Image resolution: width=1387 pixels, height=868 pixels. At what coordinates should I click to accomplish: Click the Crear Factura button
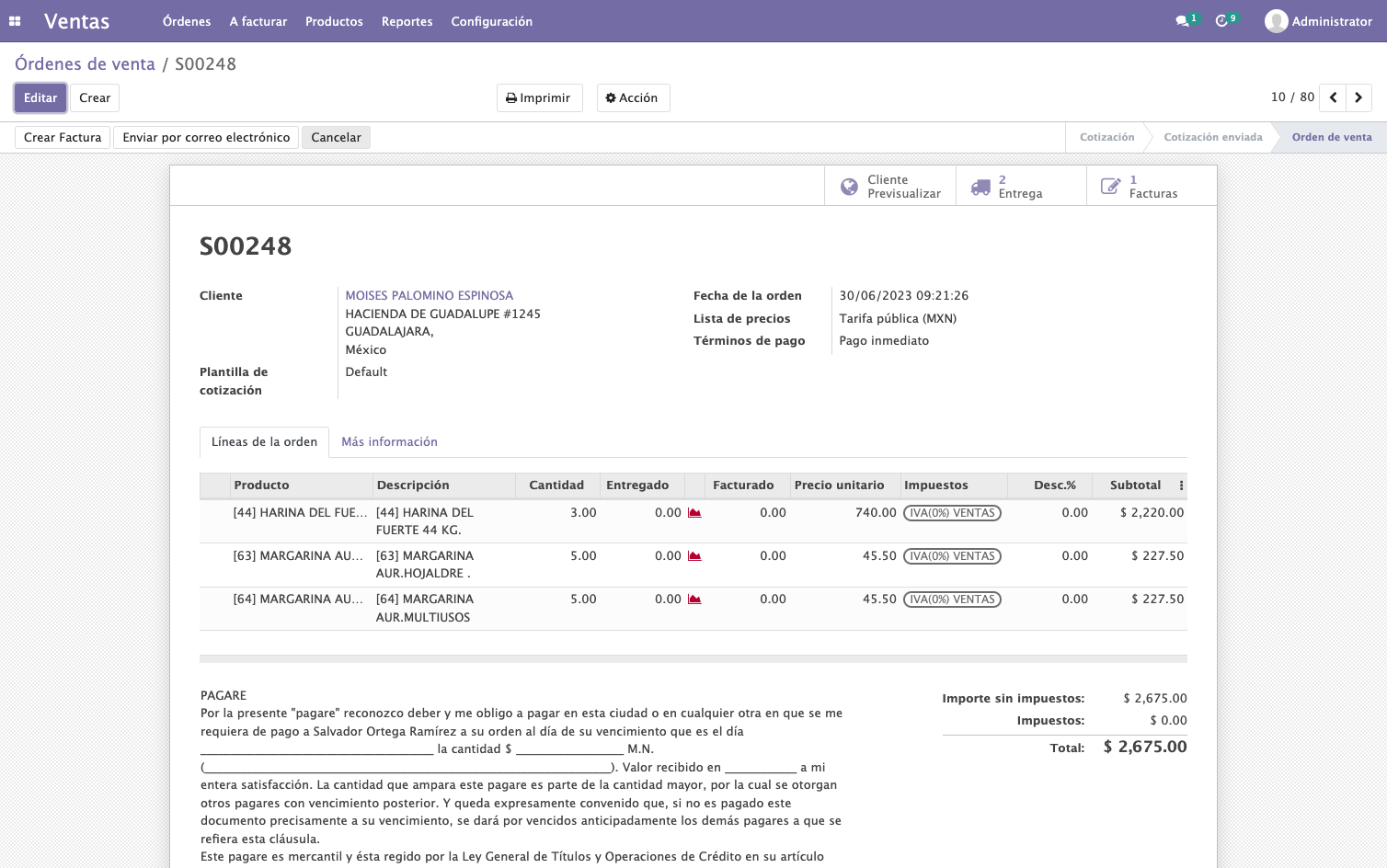(x=63, y=137)
